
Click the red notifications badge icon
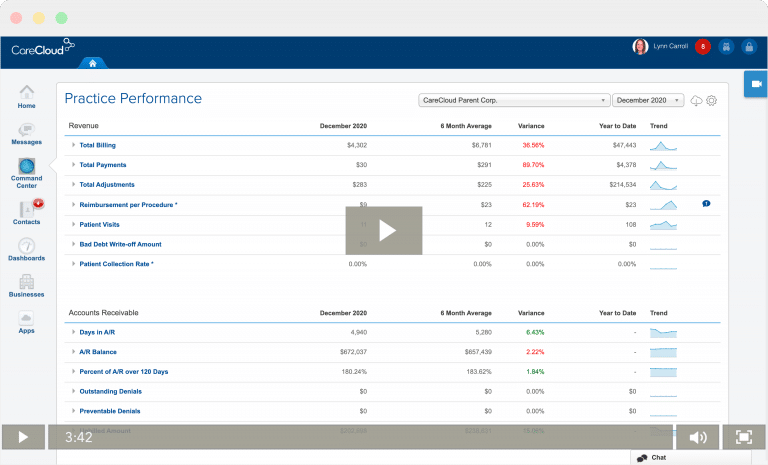coord(703,47)
